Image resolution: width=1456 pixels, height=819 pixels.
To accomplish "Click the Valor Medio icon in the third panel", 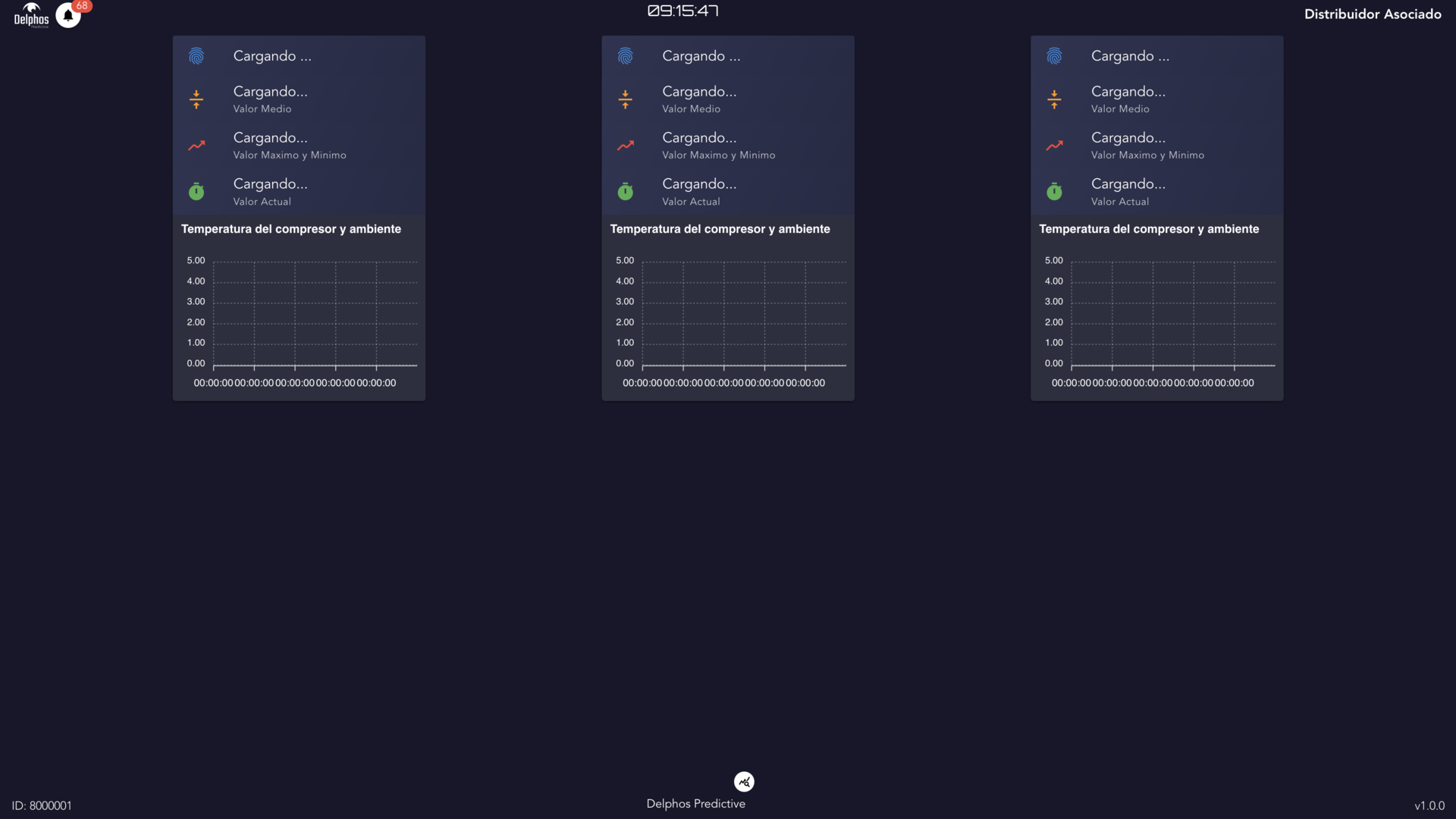I will click(x=1054, y=99).
